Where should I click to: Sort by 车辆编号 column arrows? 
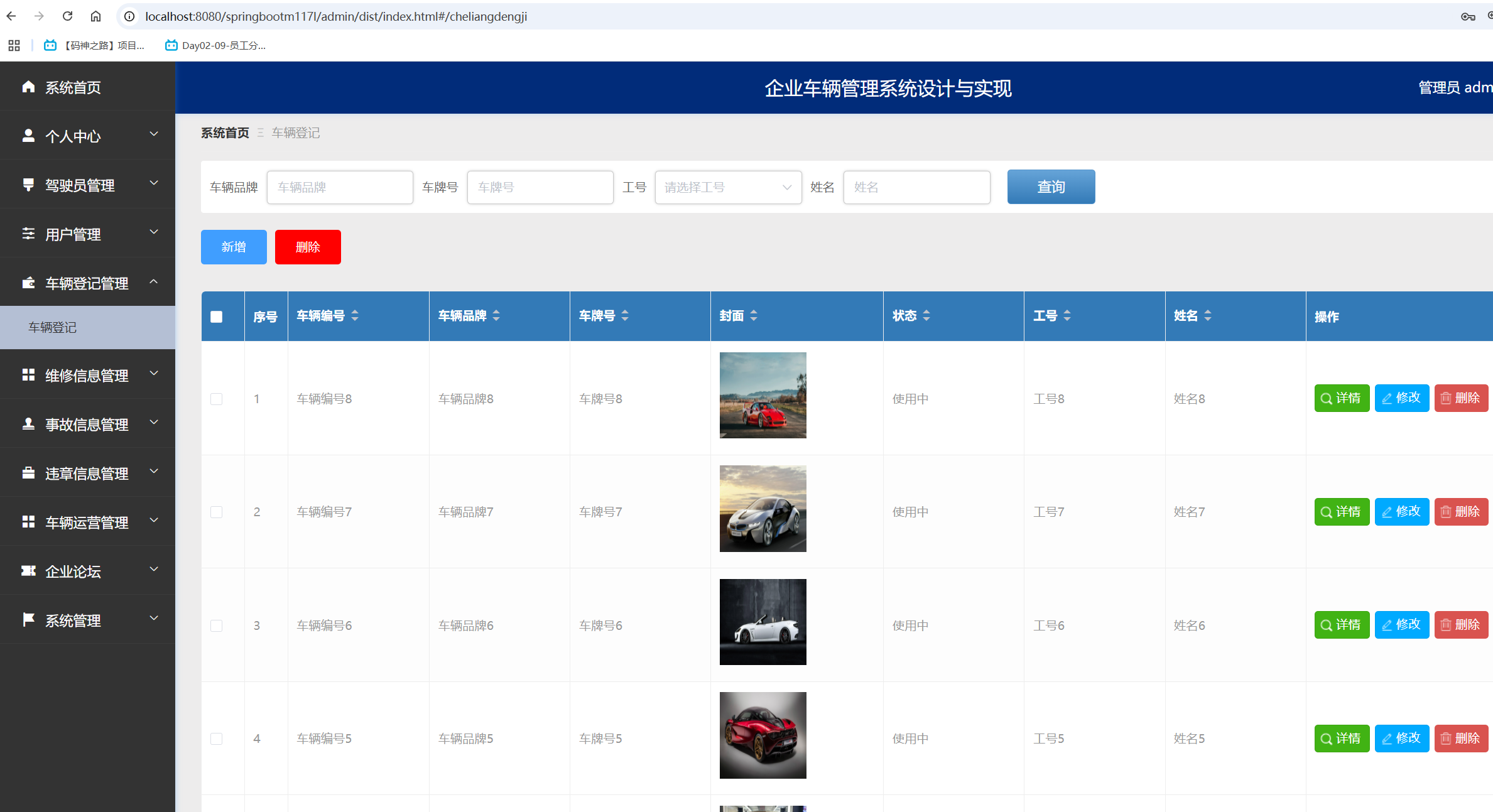pyautogui.click(x=355, y=316)
